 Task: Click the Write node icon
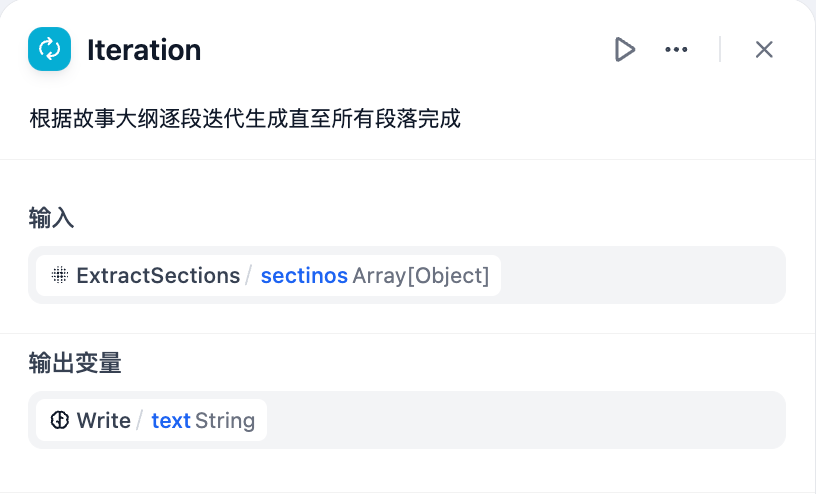pyautogui.click(x=59, y=421)
